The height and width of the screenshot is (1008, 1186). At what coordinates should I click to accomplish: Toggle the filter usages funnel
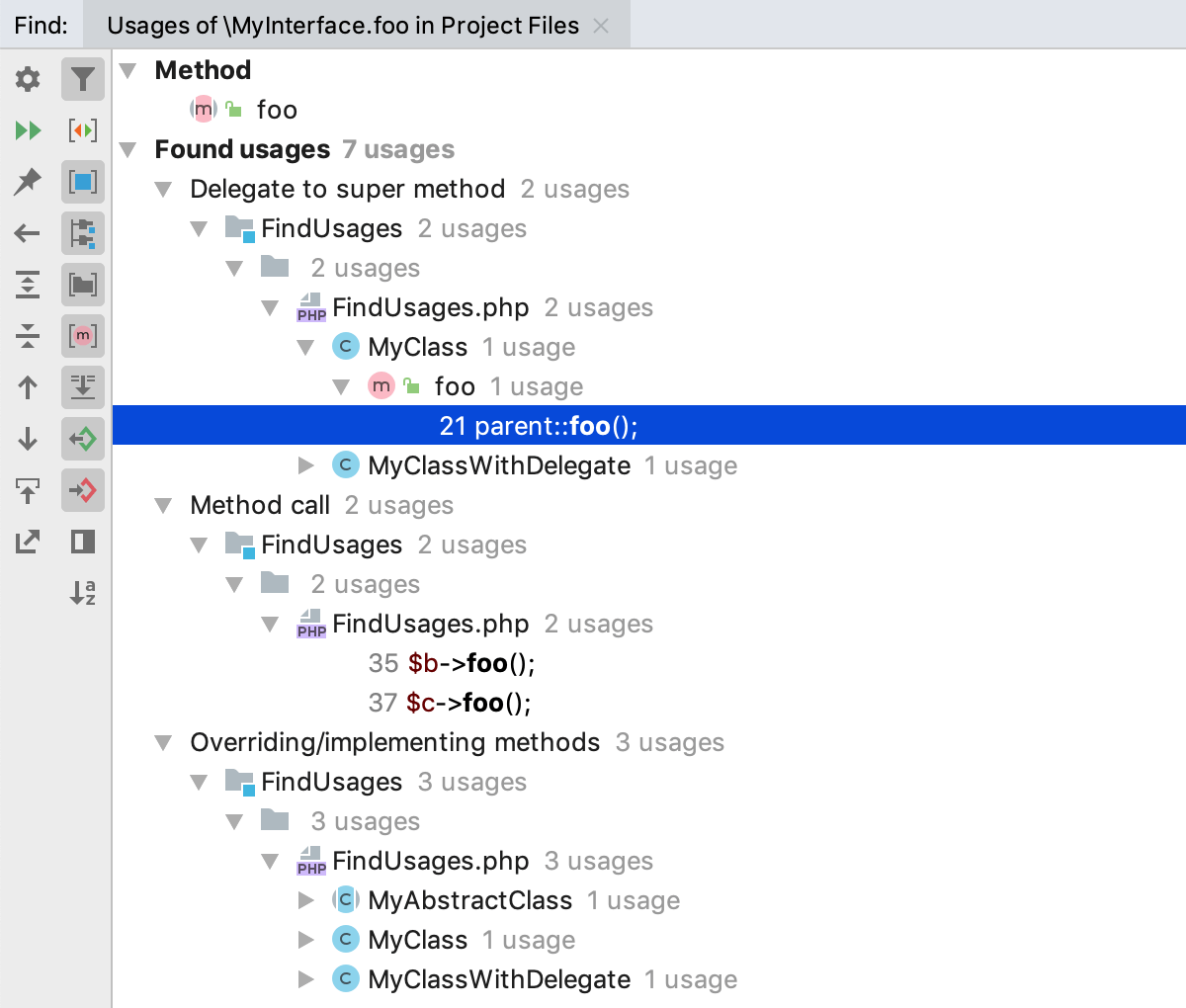click(x=82, y=79)
